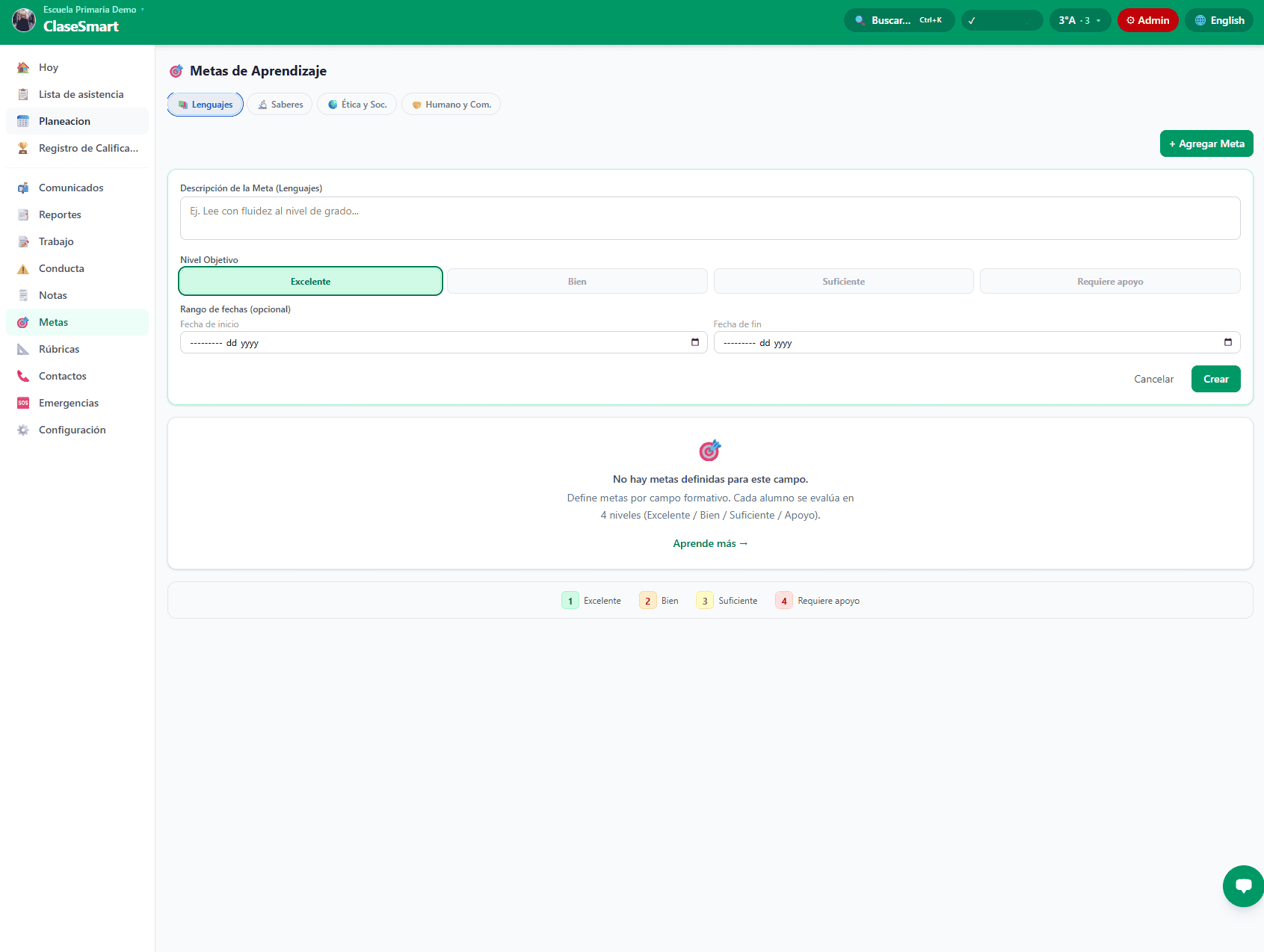Viewport: 1264px width, 952px height.
Task: Click the red 4 Requiere apoyo legend swatch
Action: (x=784, y=601)
